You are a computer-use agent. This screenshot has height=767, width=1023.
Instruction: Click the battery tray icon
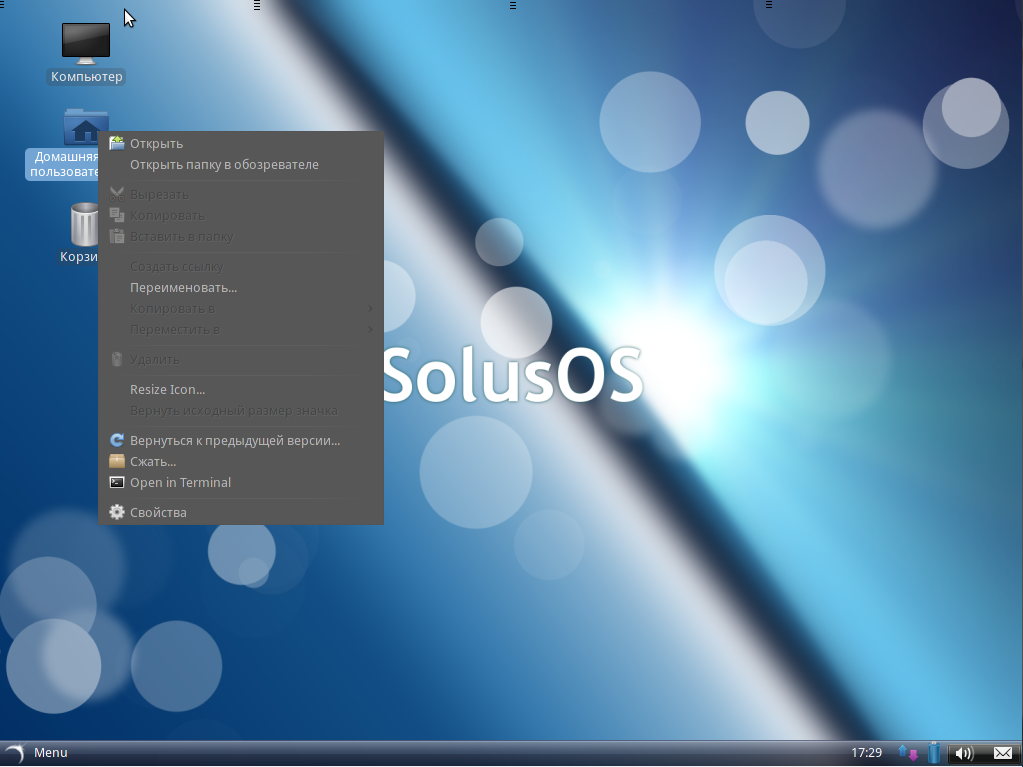click(x=934, y=752)
